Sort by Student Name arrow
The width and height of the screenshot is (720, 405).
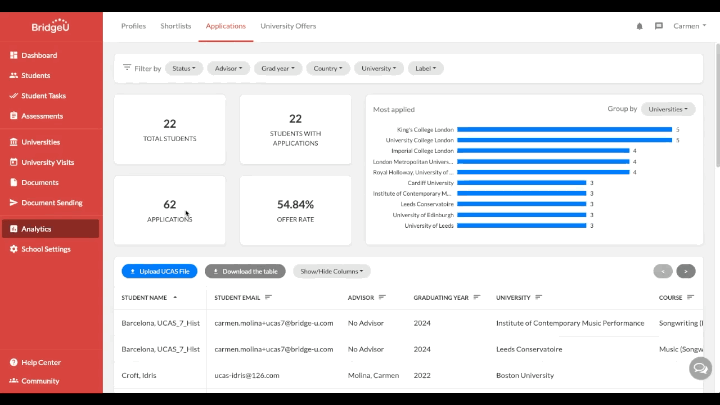(x=175, y=298)
